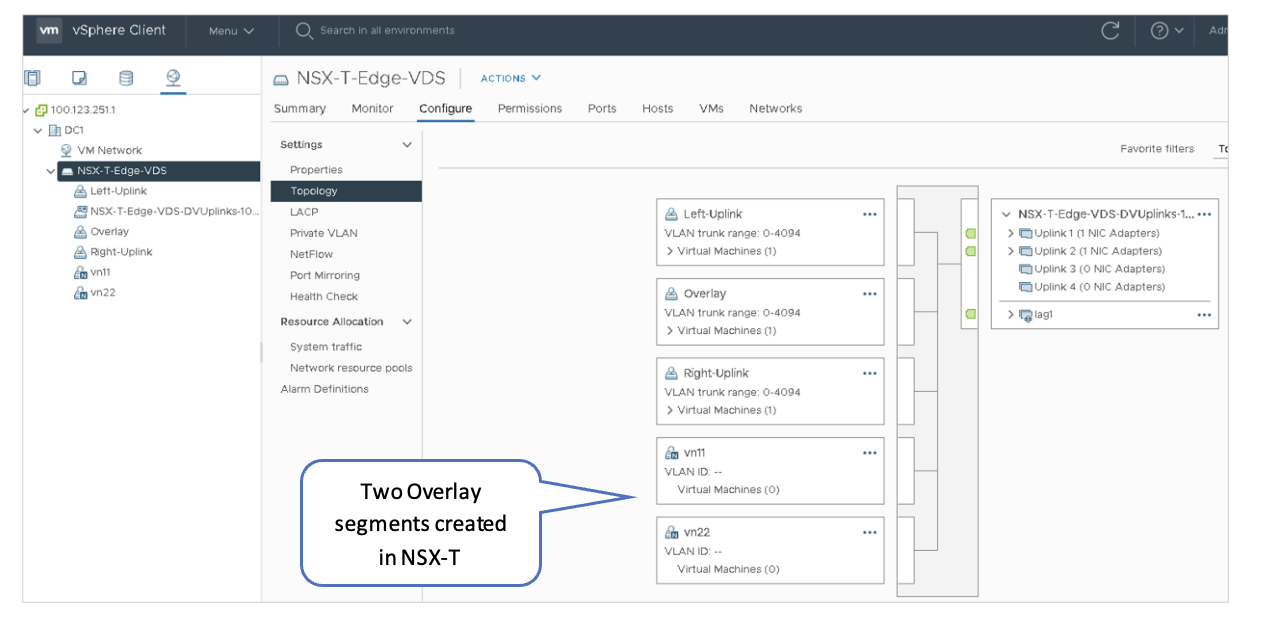Collapse the Settings section
Viewport: 1270px width, 636px height.
click(x=407, y=145)
